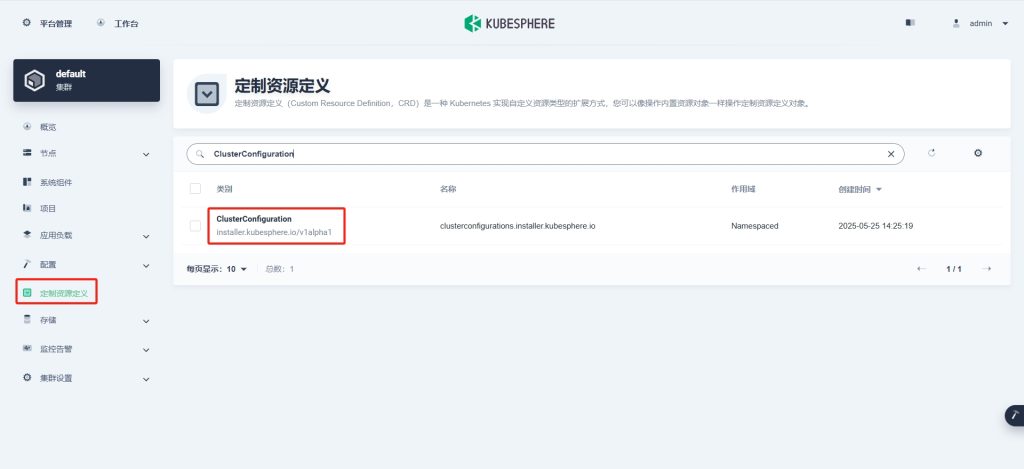
Task: Go to next page arrow
Action: tap(987, 269)
